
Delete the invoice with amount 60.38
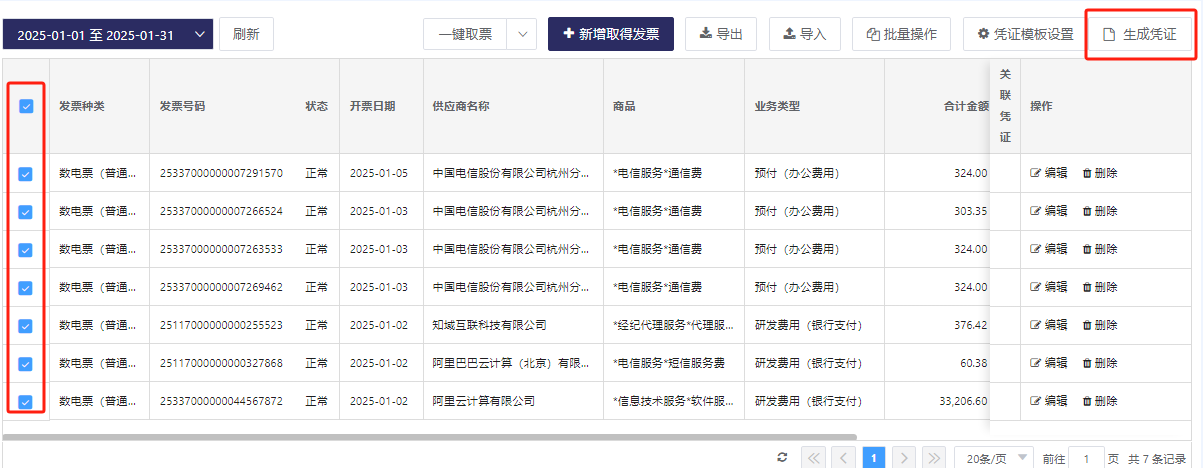coord(1100,363)
